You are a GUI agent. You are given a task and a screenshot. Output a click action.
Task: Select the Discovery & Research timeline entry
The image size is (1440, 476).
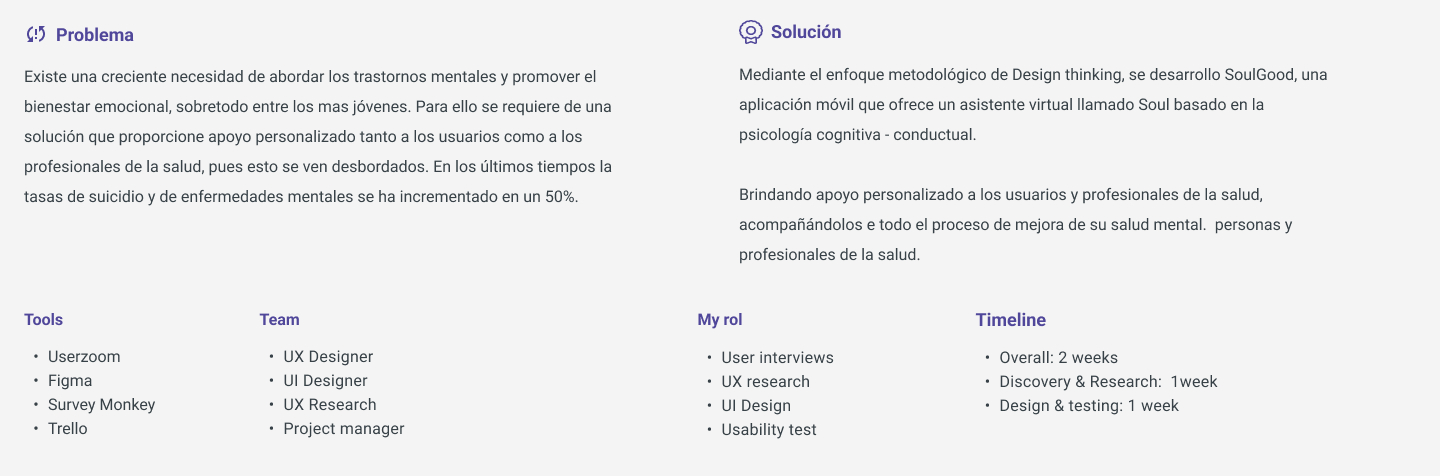click(x=1108, y=382)
